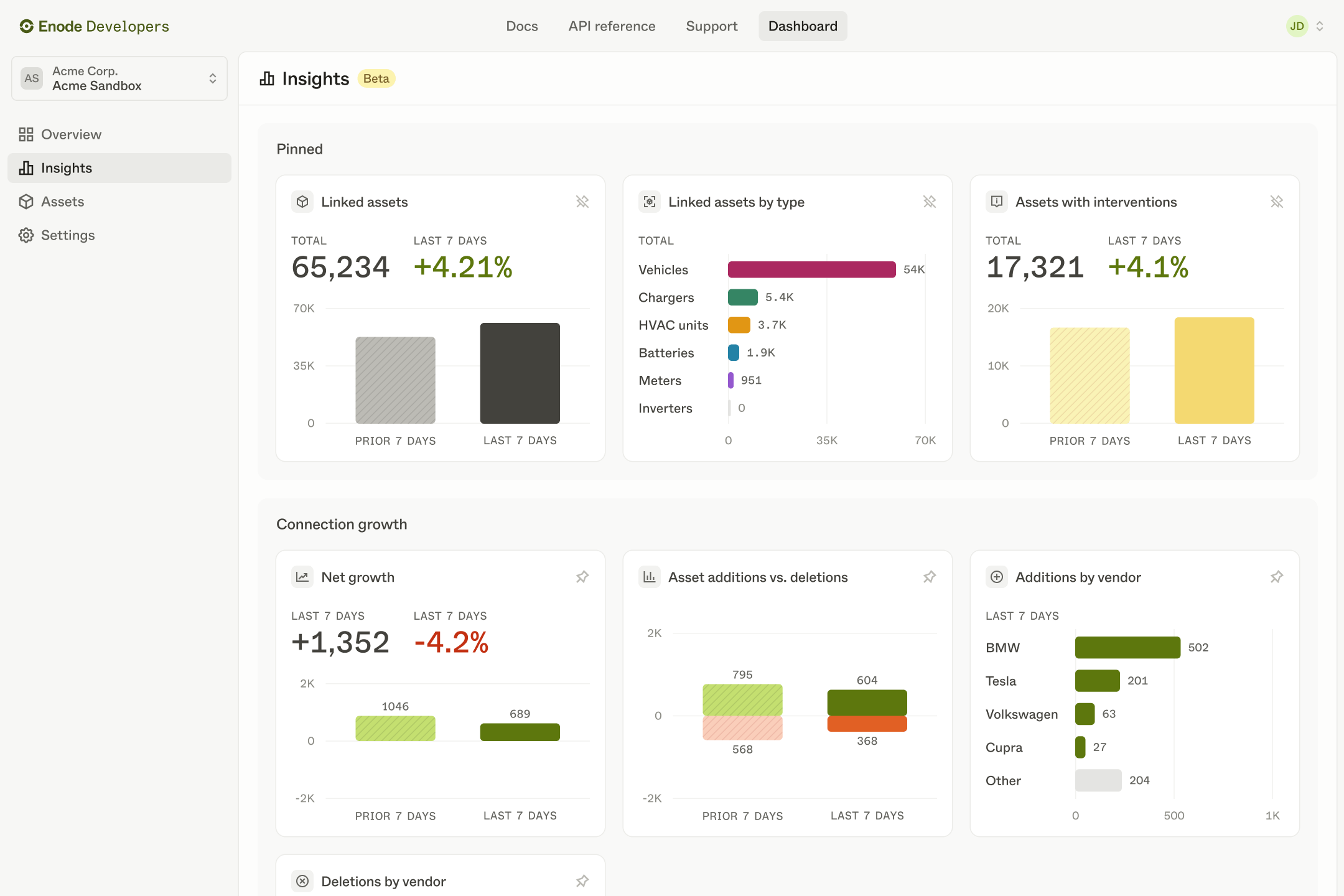Pin the Asset additions vs. deletions card
This screenshot has width=1344, height=896.
click(x=929, y=577)
